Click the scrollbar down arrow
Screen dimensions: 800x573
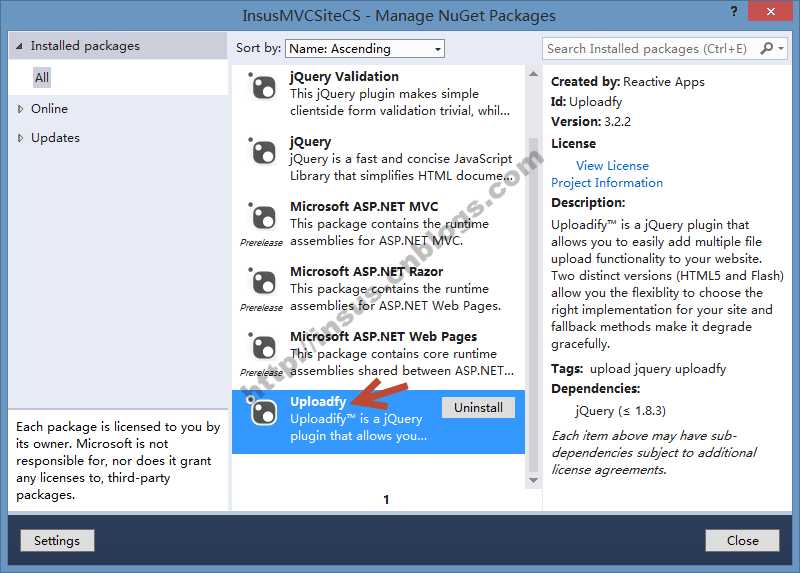pos(533,481)
